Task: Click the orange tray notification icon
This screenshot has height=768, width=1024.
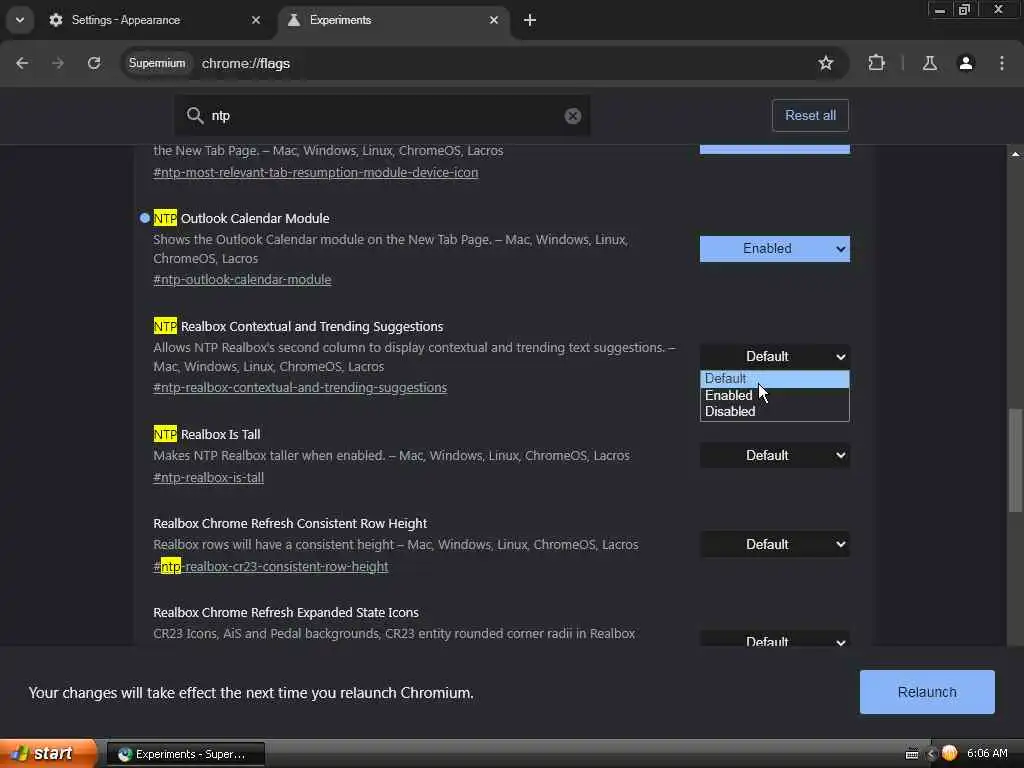Action: pos(950,754)
